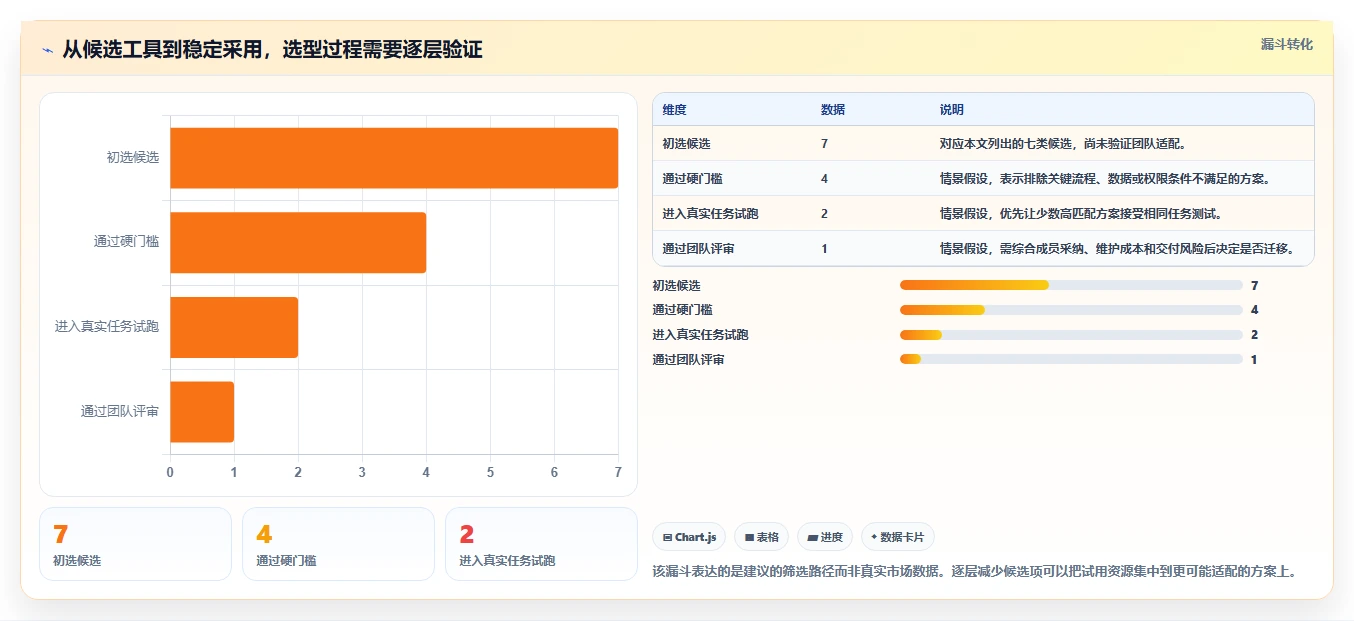The image size is (1354, 621).
Task: Click the 维度 table column header
Action: 675,110
